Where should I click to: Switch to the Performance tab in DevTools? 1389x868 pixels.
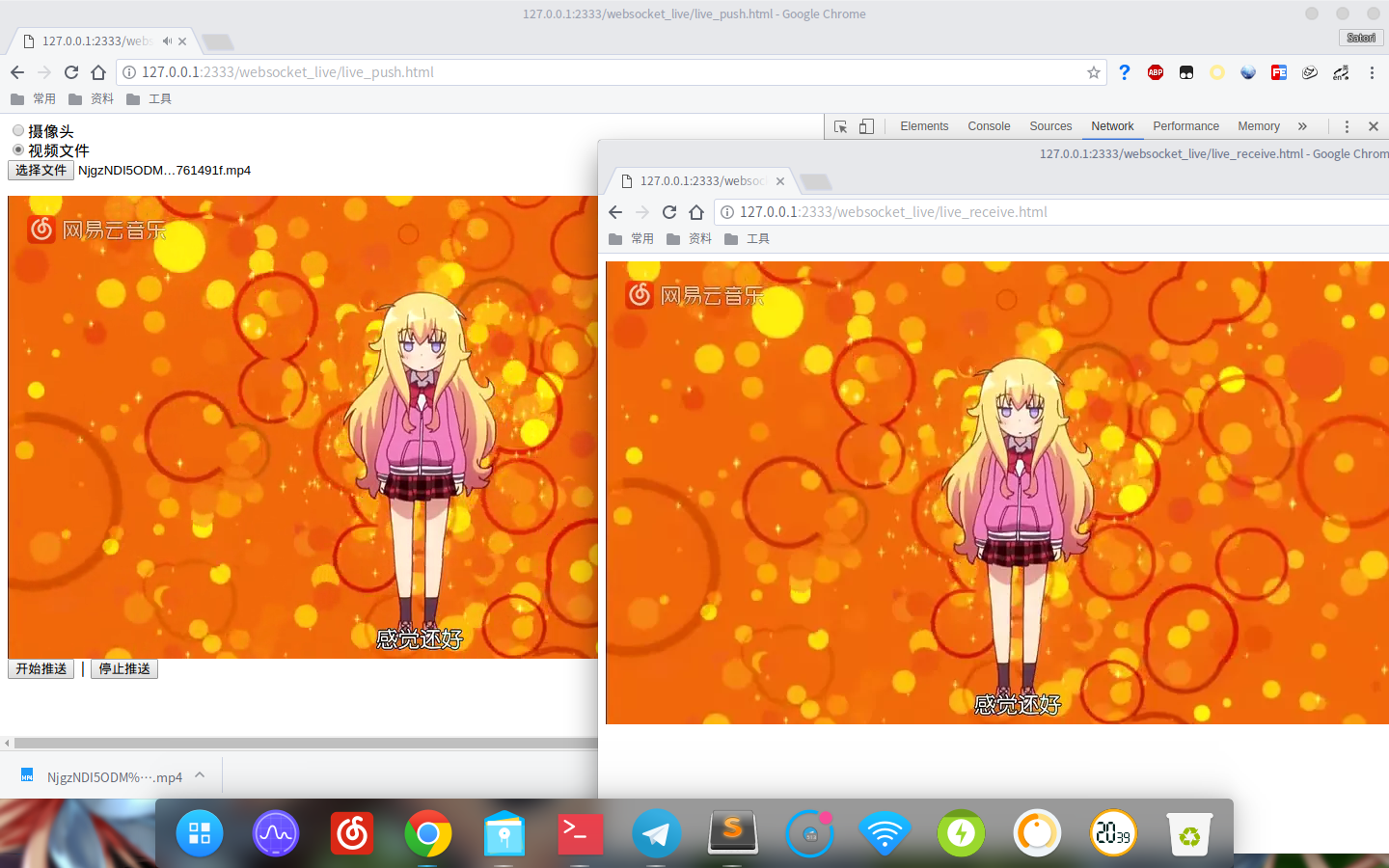coord(1185,126)
